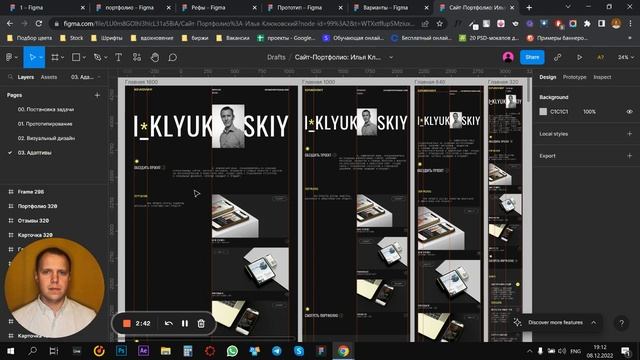
Task: Open the current page dropdown 03. Ада...
Action: [85, 77]
